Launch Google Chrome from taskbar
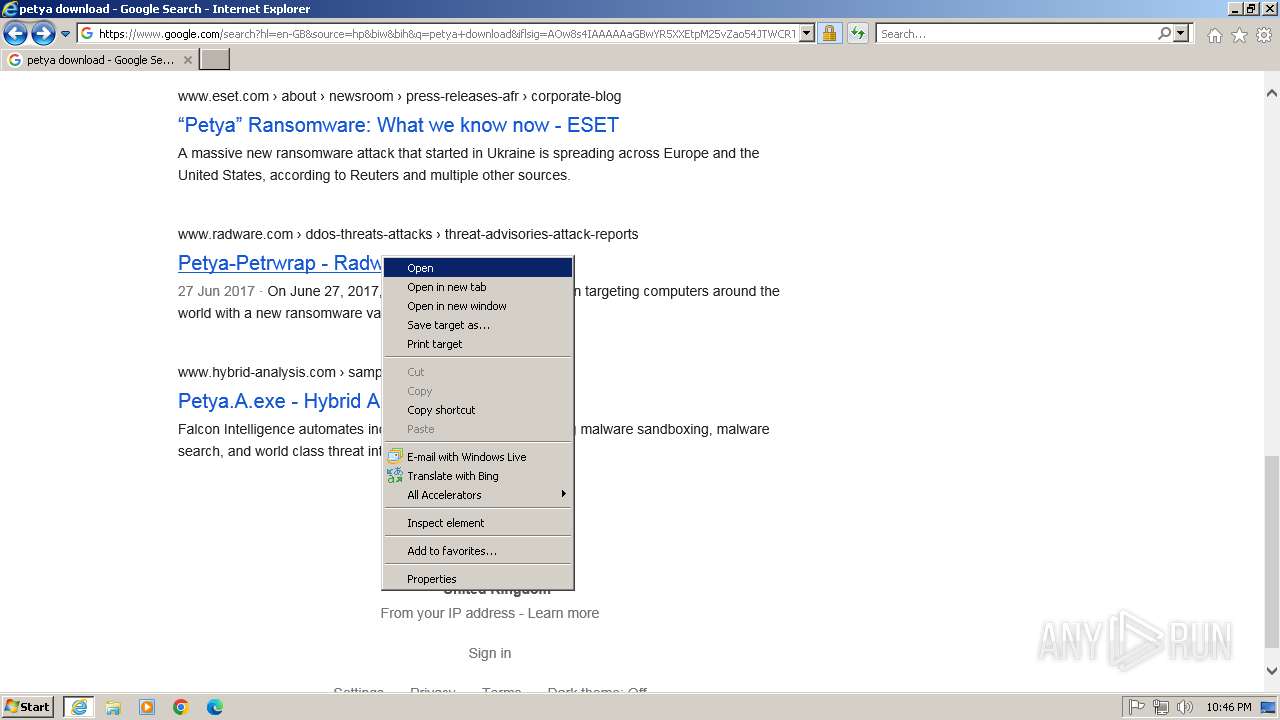The height and width of the screenshot is (720, 1280). click(181, 707)
